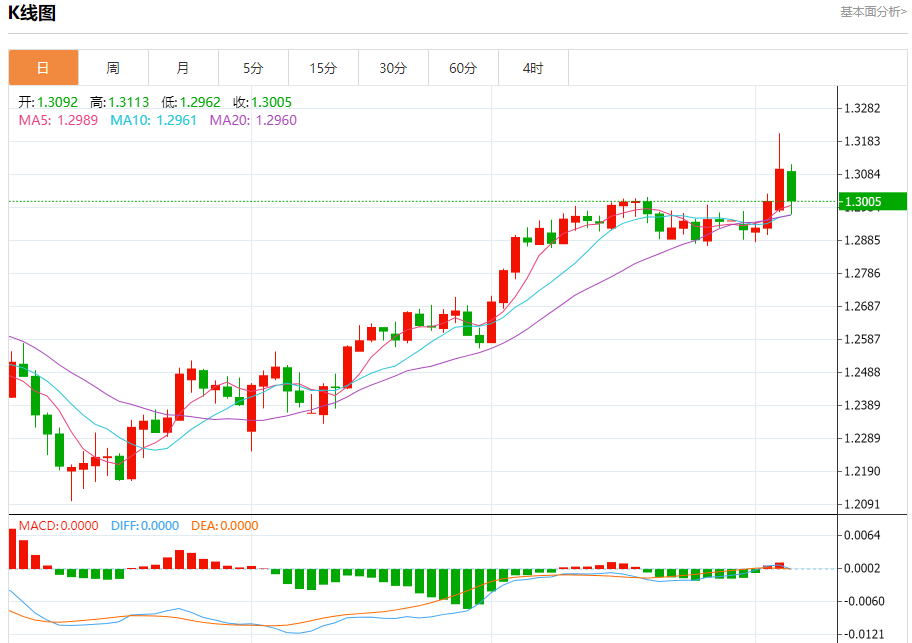
Task: Open the 60分 interval tab
Action: coord(464,68)
